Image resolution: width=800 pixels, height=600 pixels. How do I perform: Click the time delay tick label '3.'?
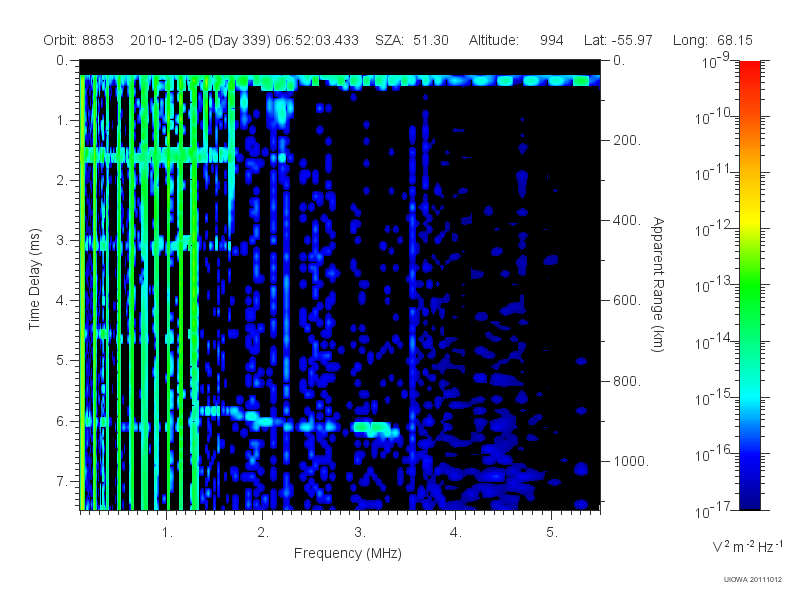(62, 240)
